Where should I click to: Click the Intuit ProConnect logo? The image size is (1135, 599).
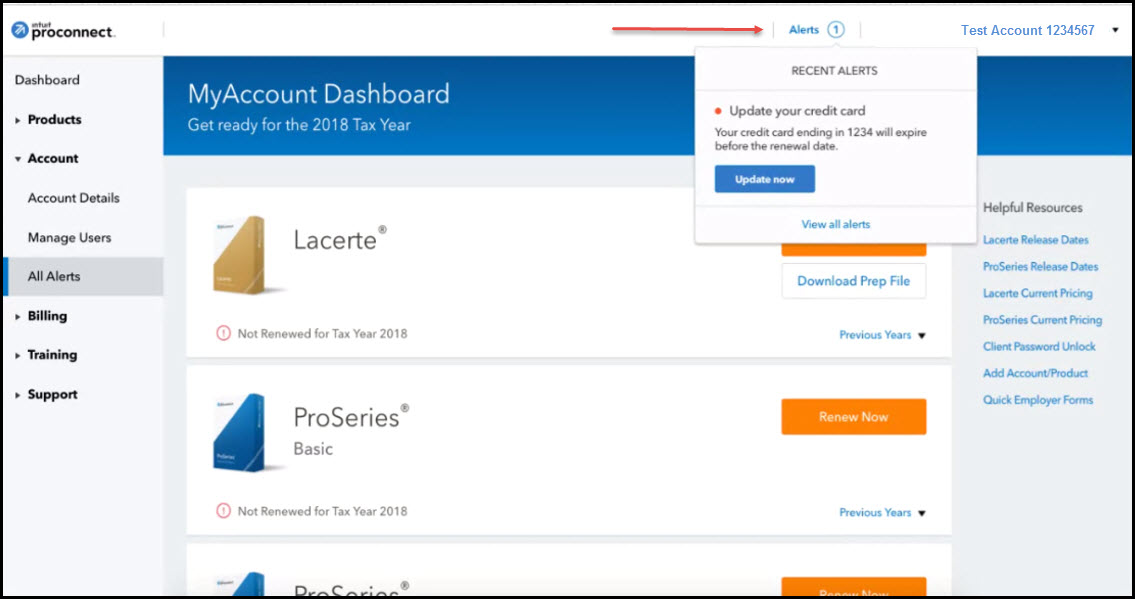tap(63, 30)
